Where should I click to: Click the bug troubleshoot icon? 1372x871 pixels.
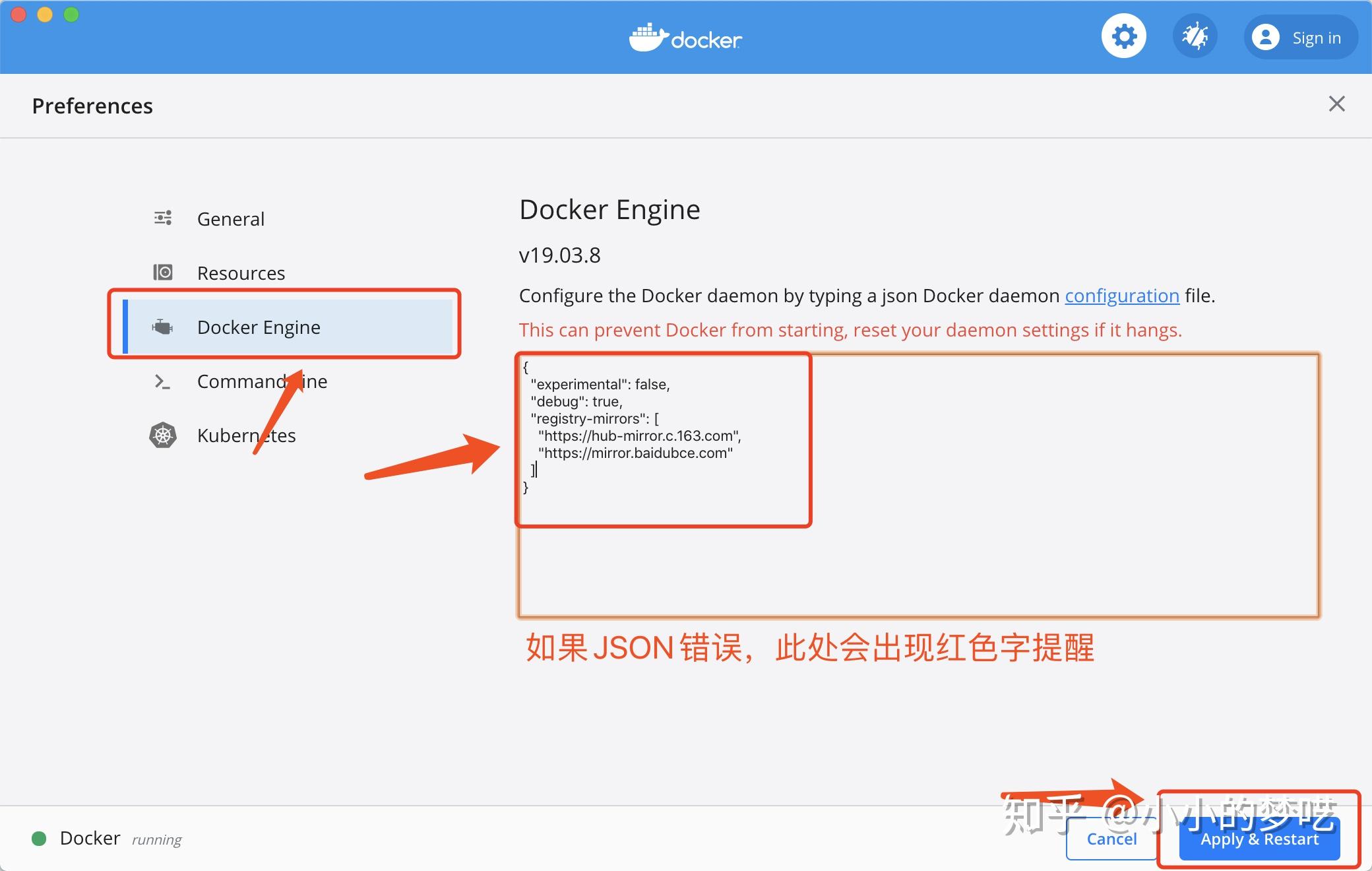[1195, 36]
